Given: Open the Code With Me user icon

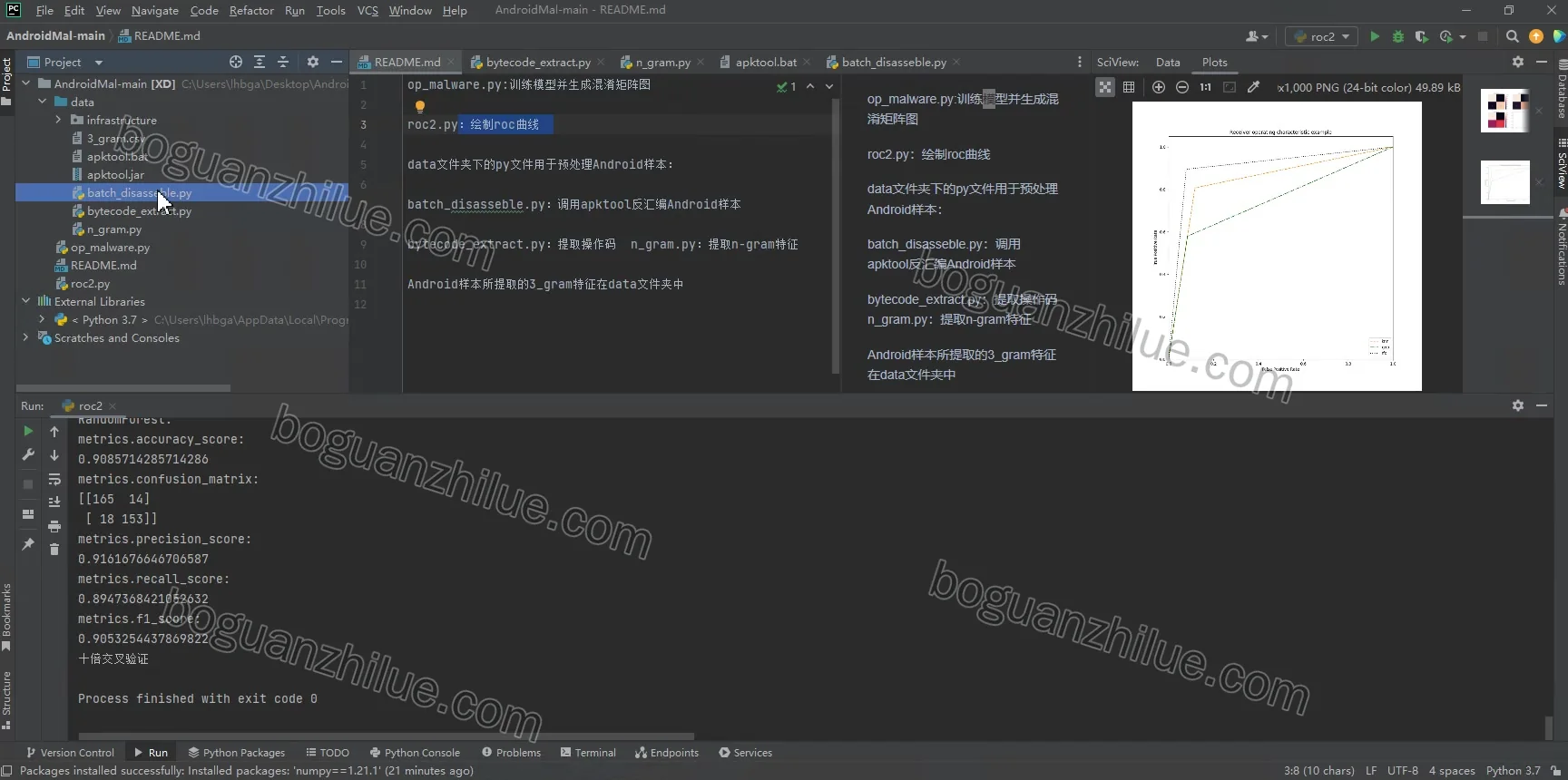Looking at the screenshot, I should coord(1256,36).
